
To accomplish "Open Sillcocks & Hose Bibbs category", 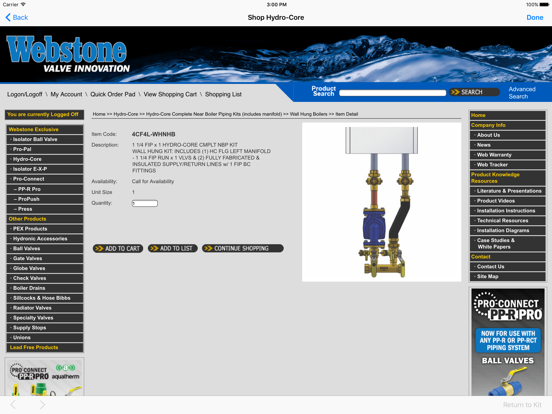I will 45,298.
